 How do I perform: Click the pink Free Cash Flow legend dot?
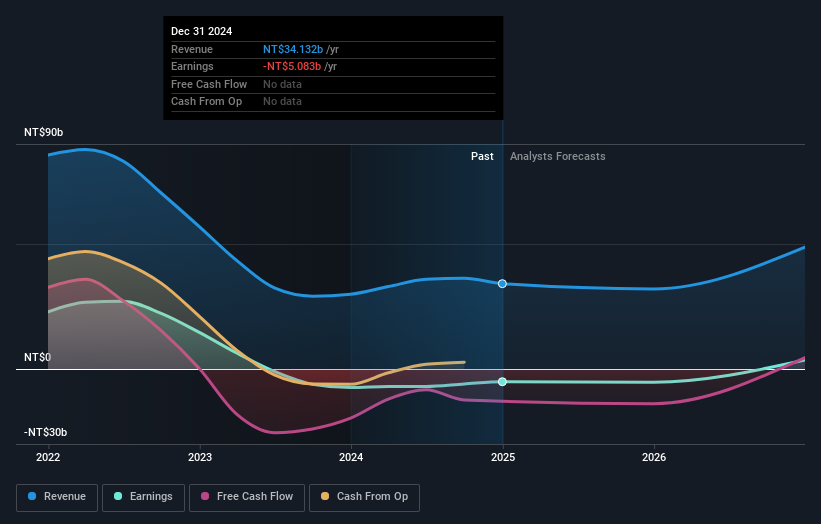click(x=205, y=496)
